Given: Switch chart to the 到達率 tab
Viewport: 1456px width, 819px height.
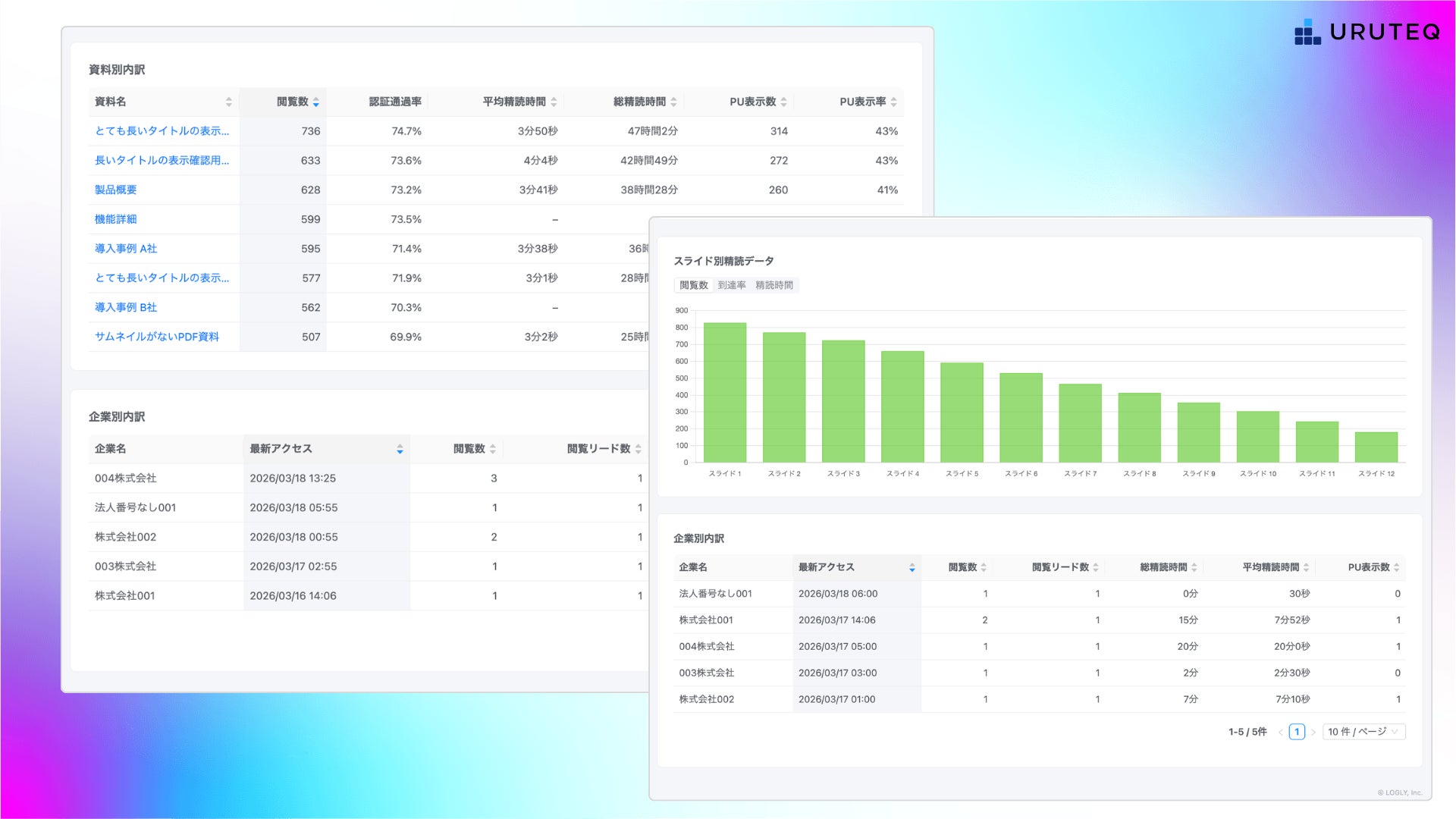Looking at the screenshot, I should (x=731, y=285).
